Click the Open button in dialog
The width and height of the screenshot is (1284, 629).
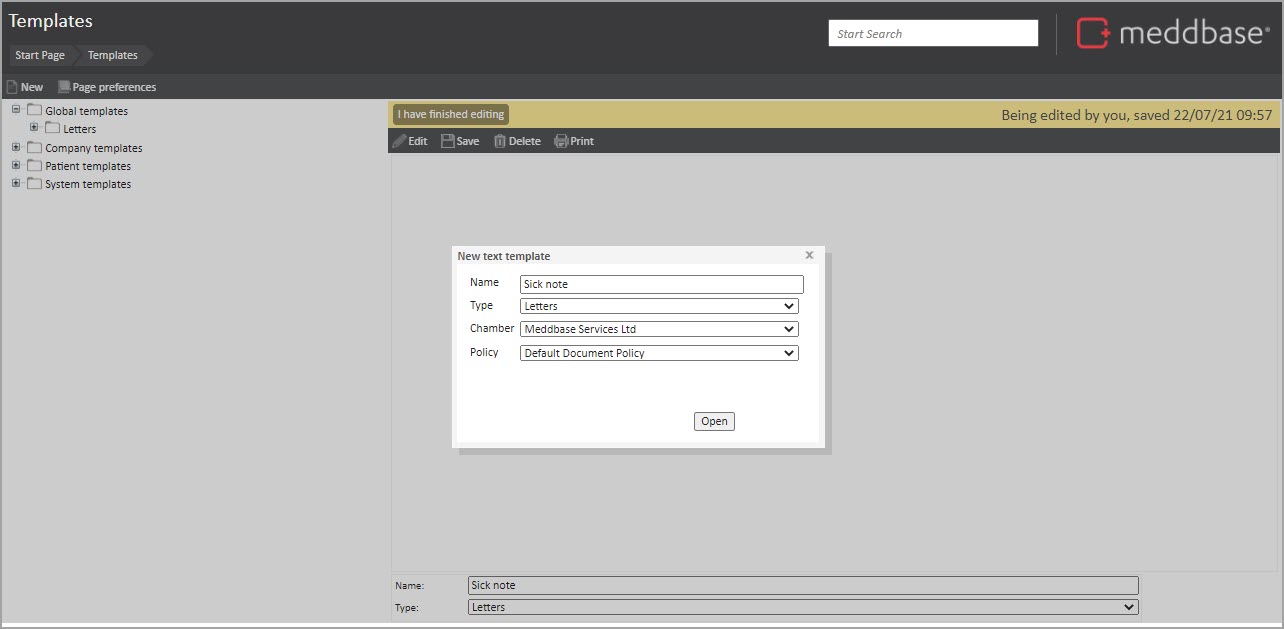click(714, 421)
